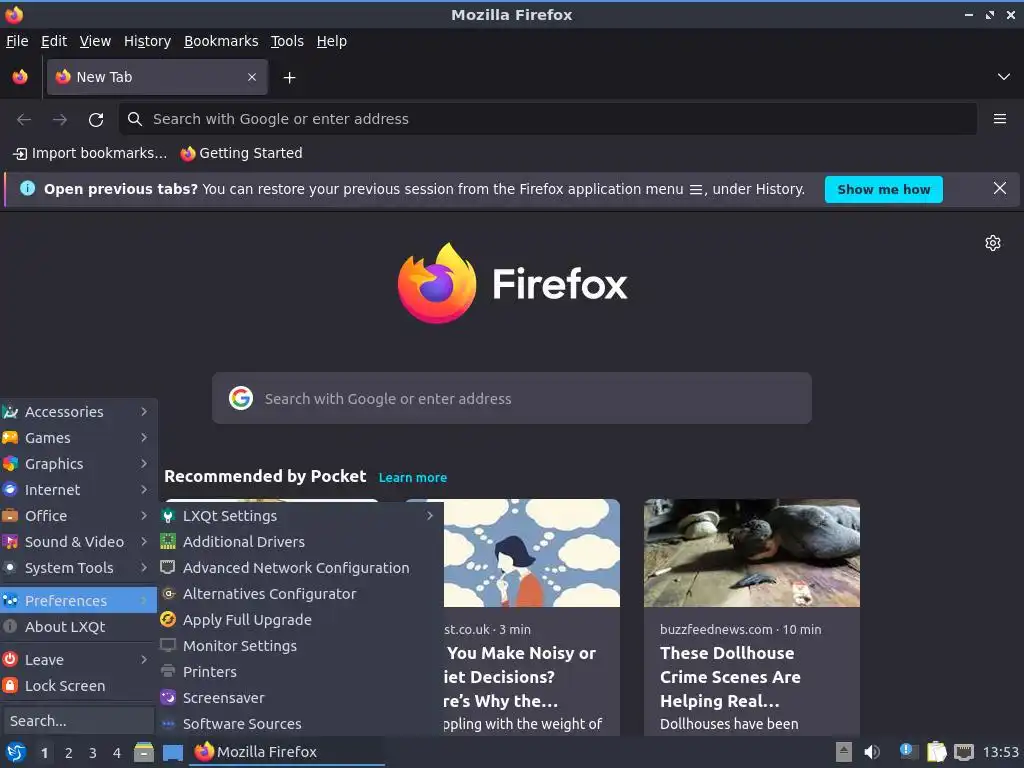Screen dimensions: 1024x768
Task: Click removable media eject tray icon
Action: 844,752
